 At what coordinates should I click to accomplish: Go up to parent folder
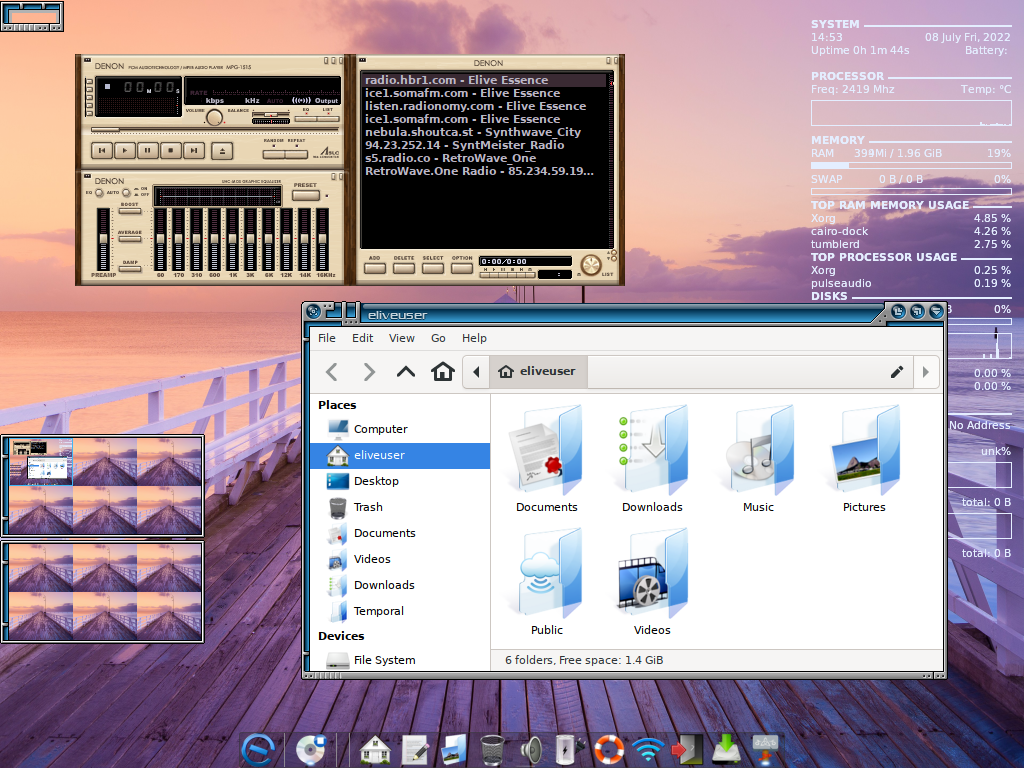click(406, 372)
